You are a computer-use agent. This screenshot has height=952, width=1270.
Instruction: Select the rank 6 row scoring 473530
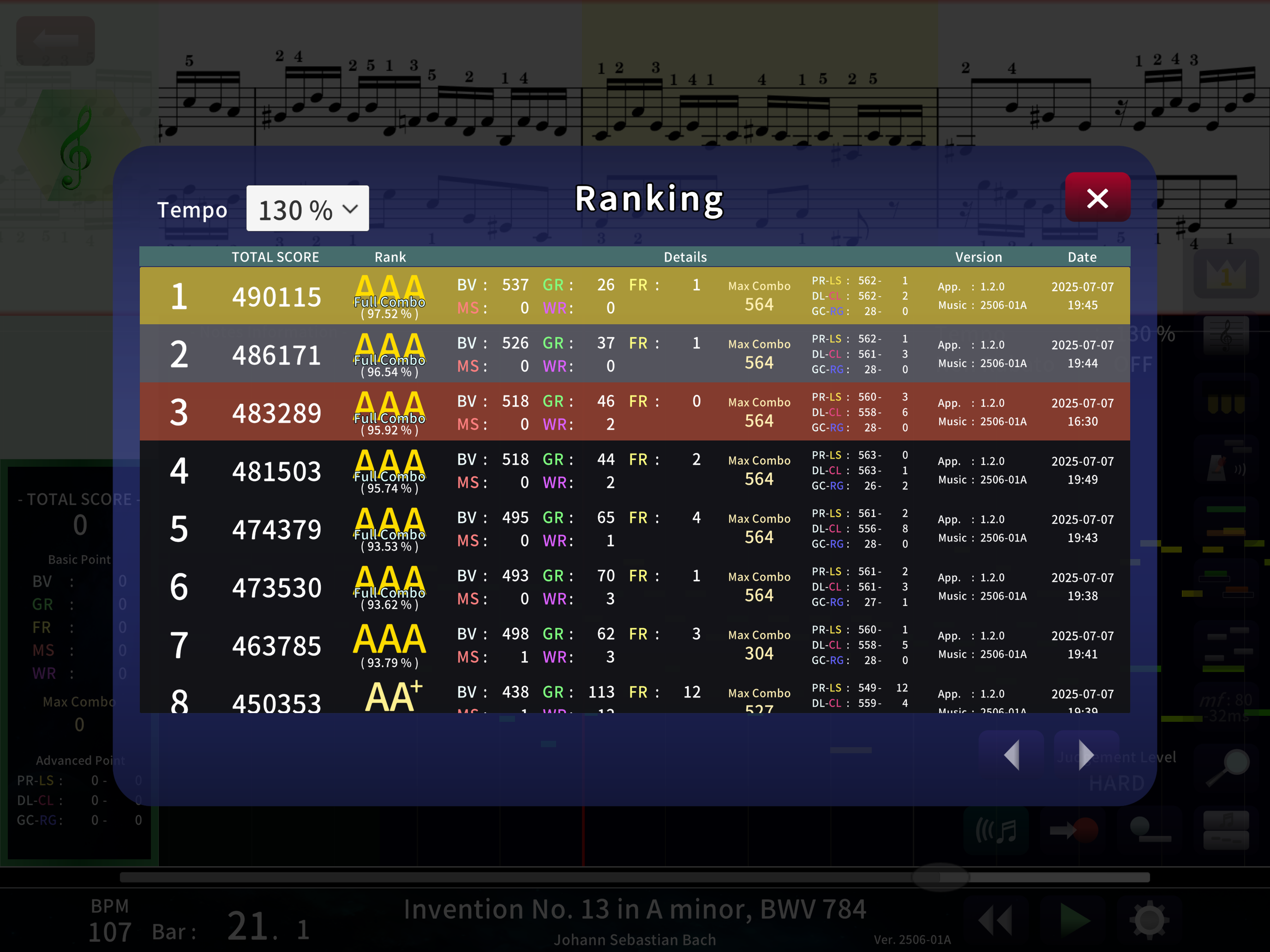pyautogui.click(x=635, y=586)
